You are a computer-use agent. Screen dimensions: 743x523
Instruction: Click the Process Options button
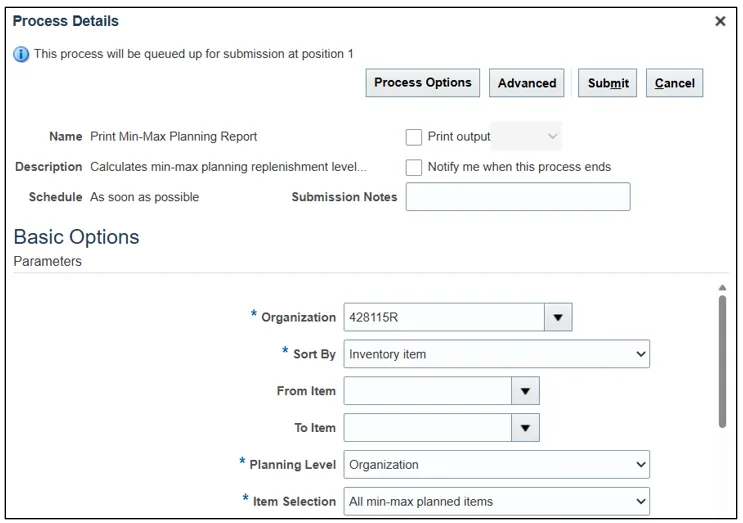[423, 83]
